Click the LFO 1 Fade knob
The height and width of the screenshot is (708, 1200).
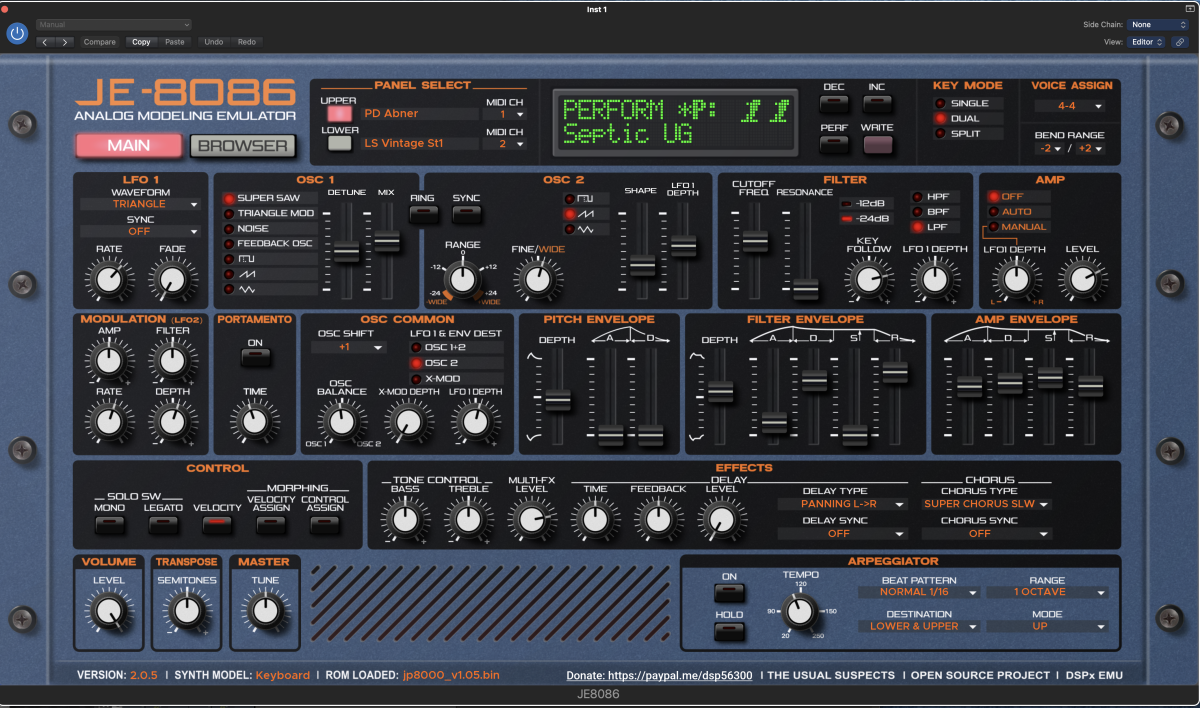tap(170, 279)
